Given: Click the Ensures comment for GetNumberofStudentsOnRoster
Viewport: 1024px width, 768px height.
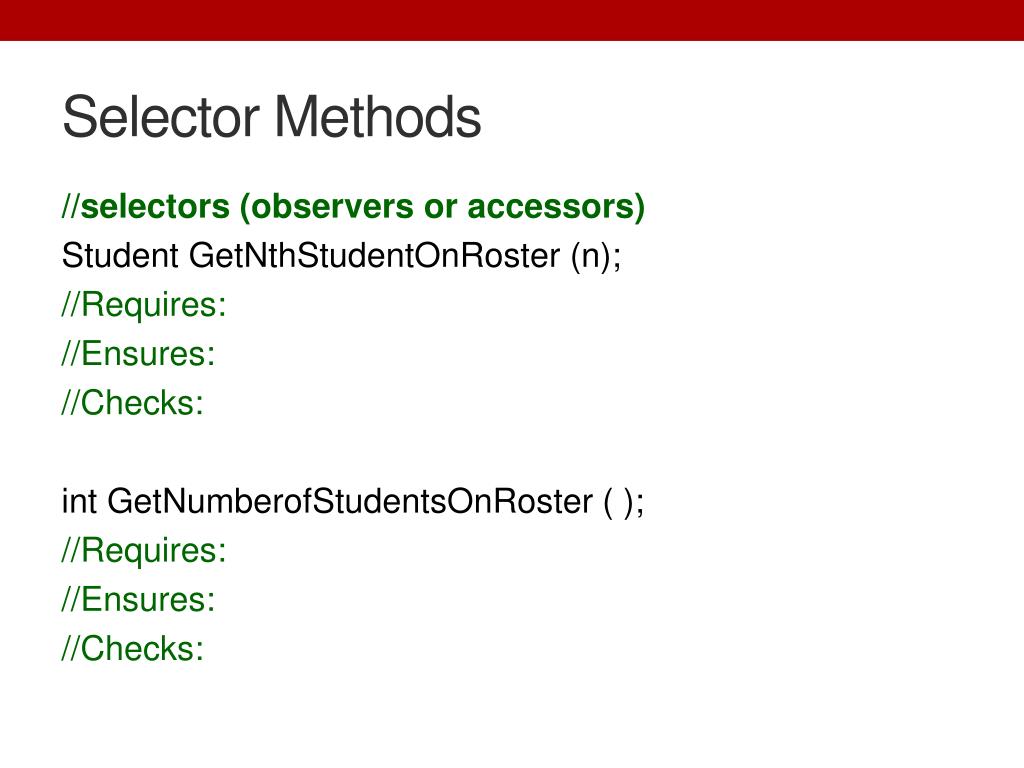Looking at the screenshot, I should pyautogui.click(x=138, y=600).
